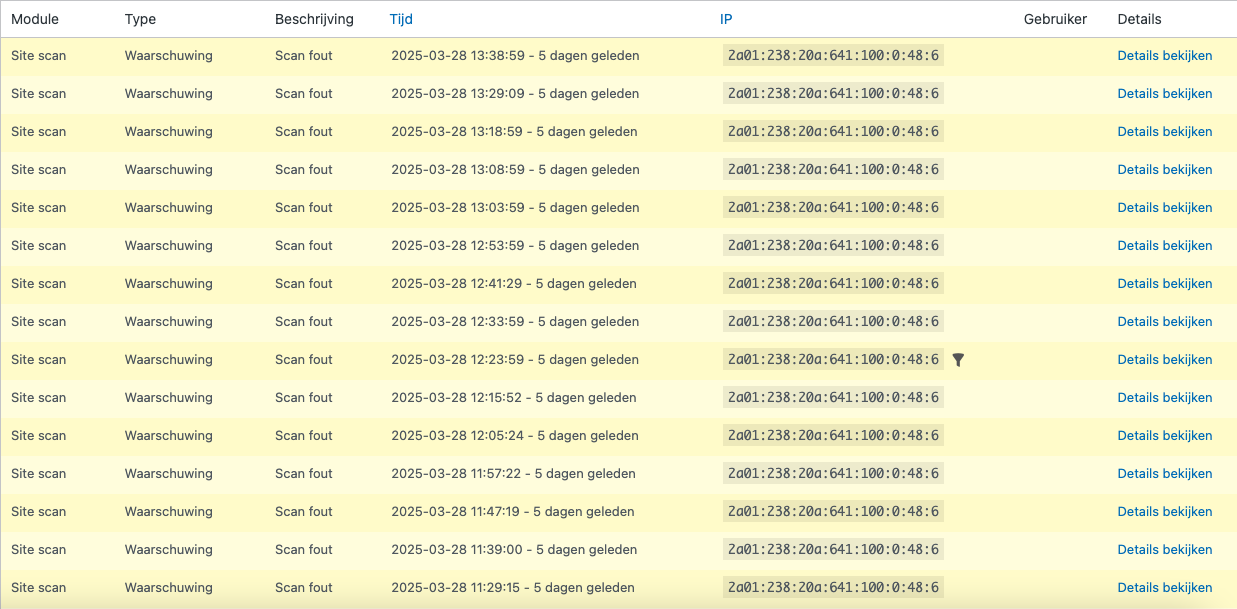View details of the 13:29:09 scan error

[1164, 94]
